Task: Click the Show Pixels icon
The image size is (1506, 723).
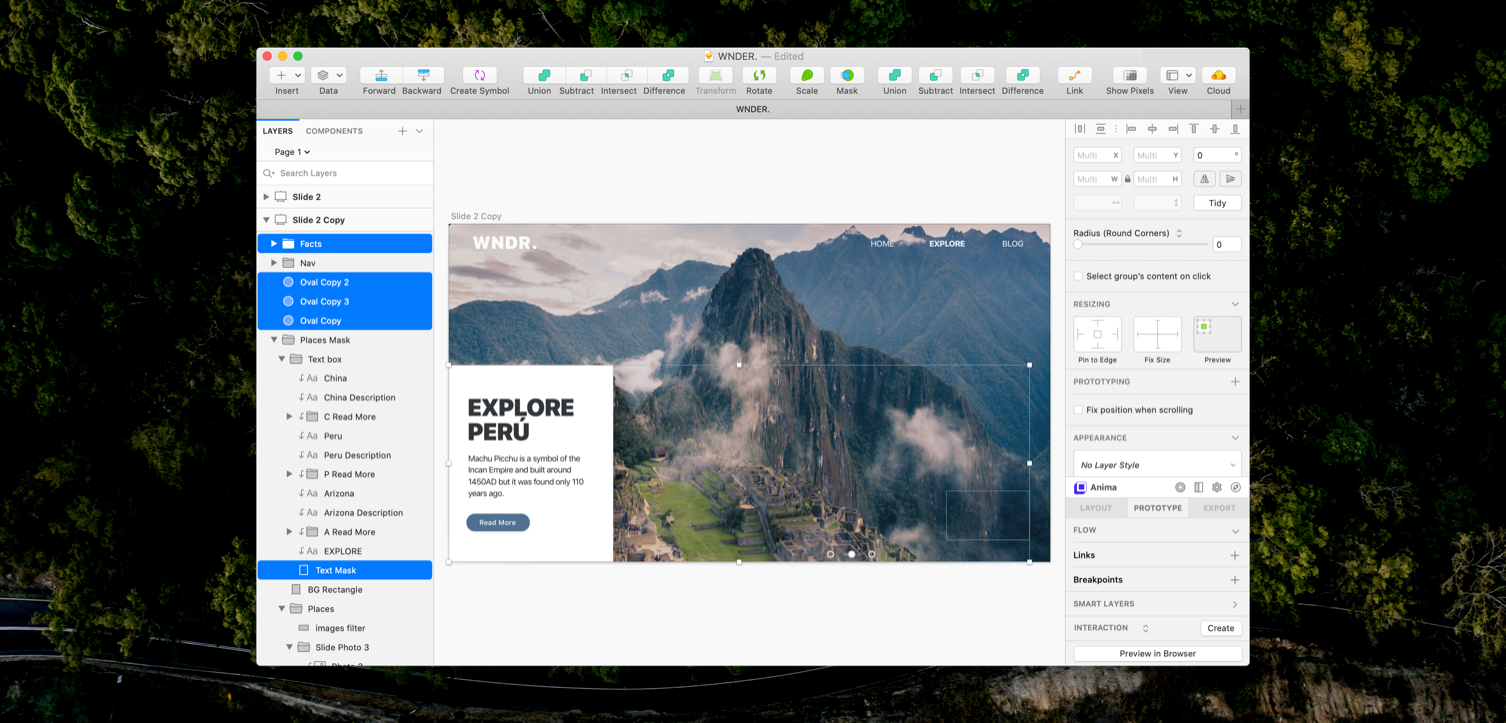Action: pos(1129,76)
